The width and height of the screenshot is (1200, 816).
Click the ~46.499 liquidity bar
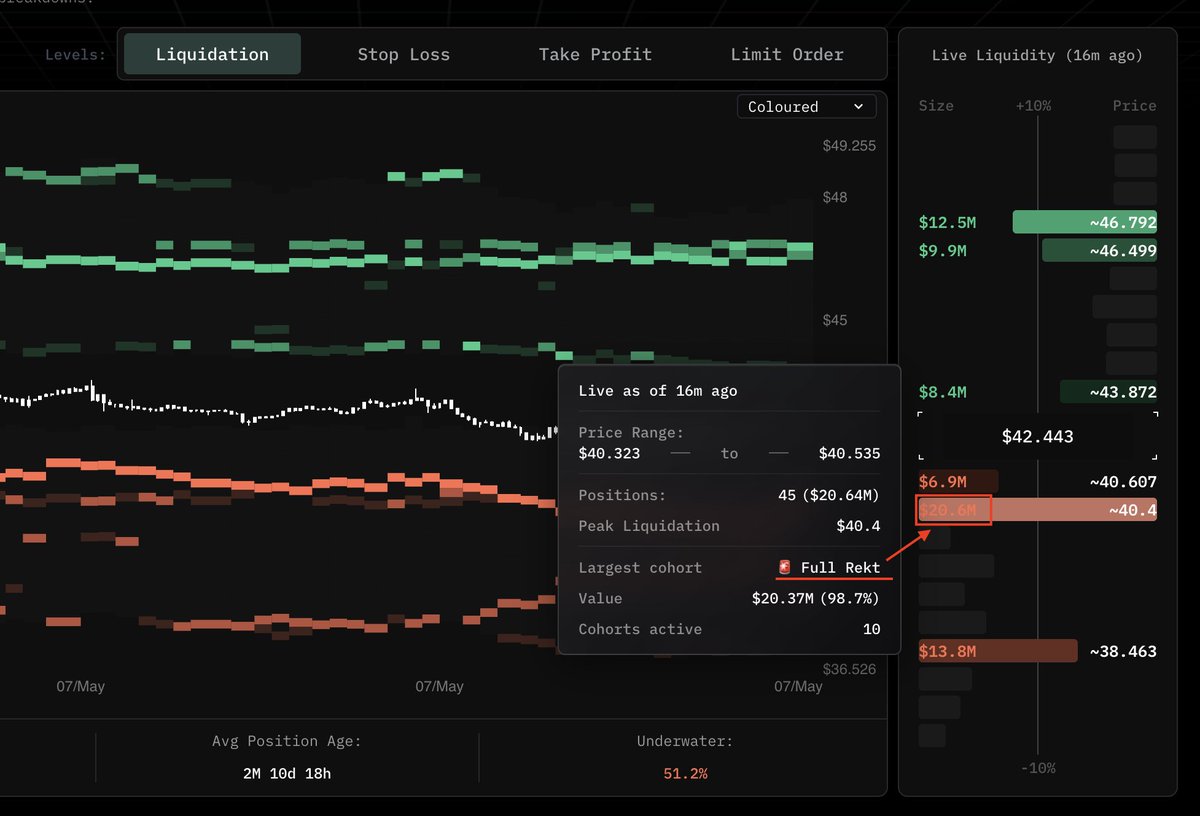[1099, 250]
